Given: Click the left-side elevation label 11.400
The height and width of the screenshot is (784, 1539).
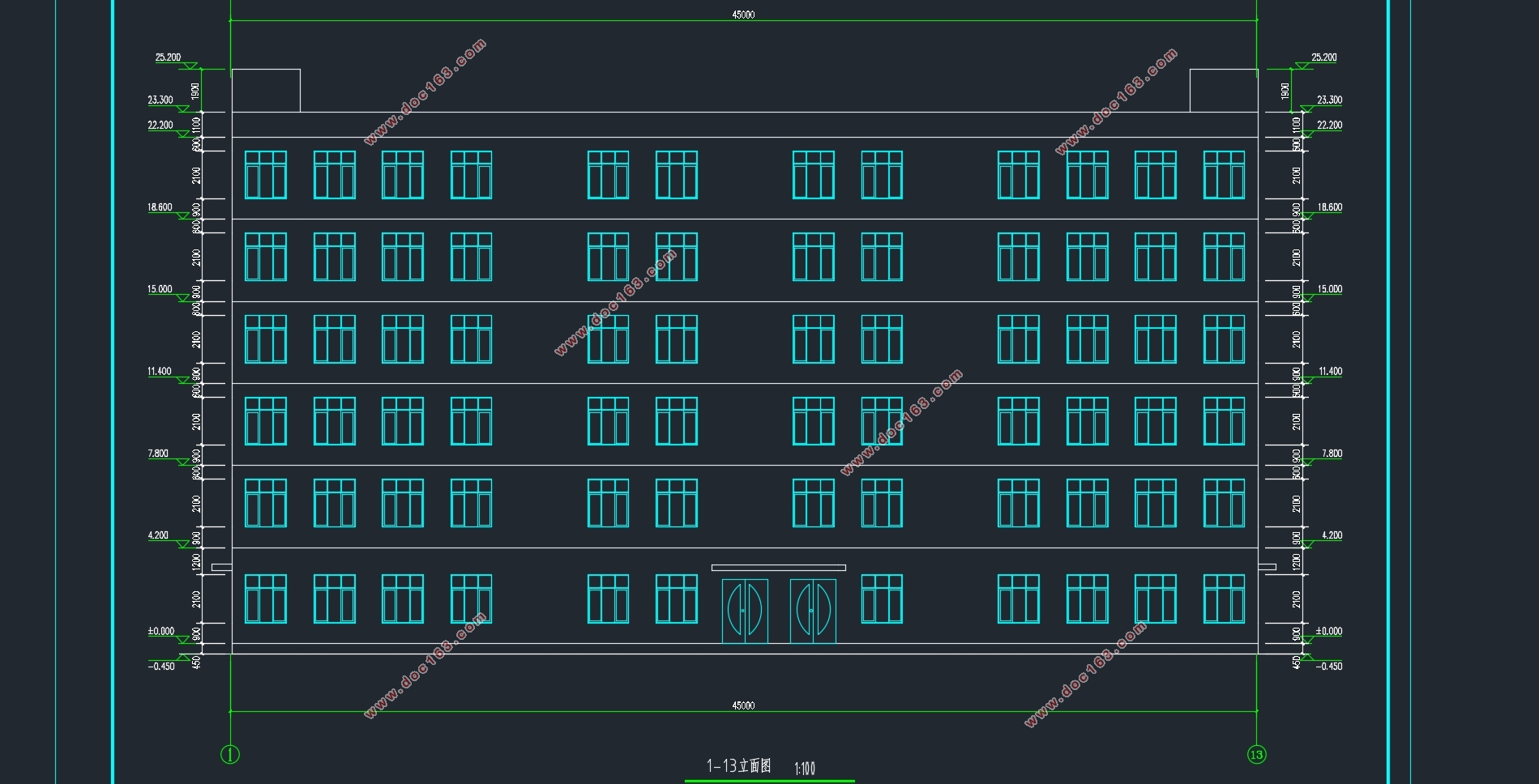Looking at the screenshot, I should click(160, 372).
